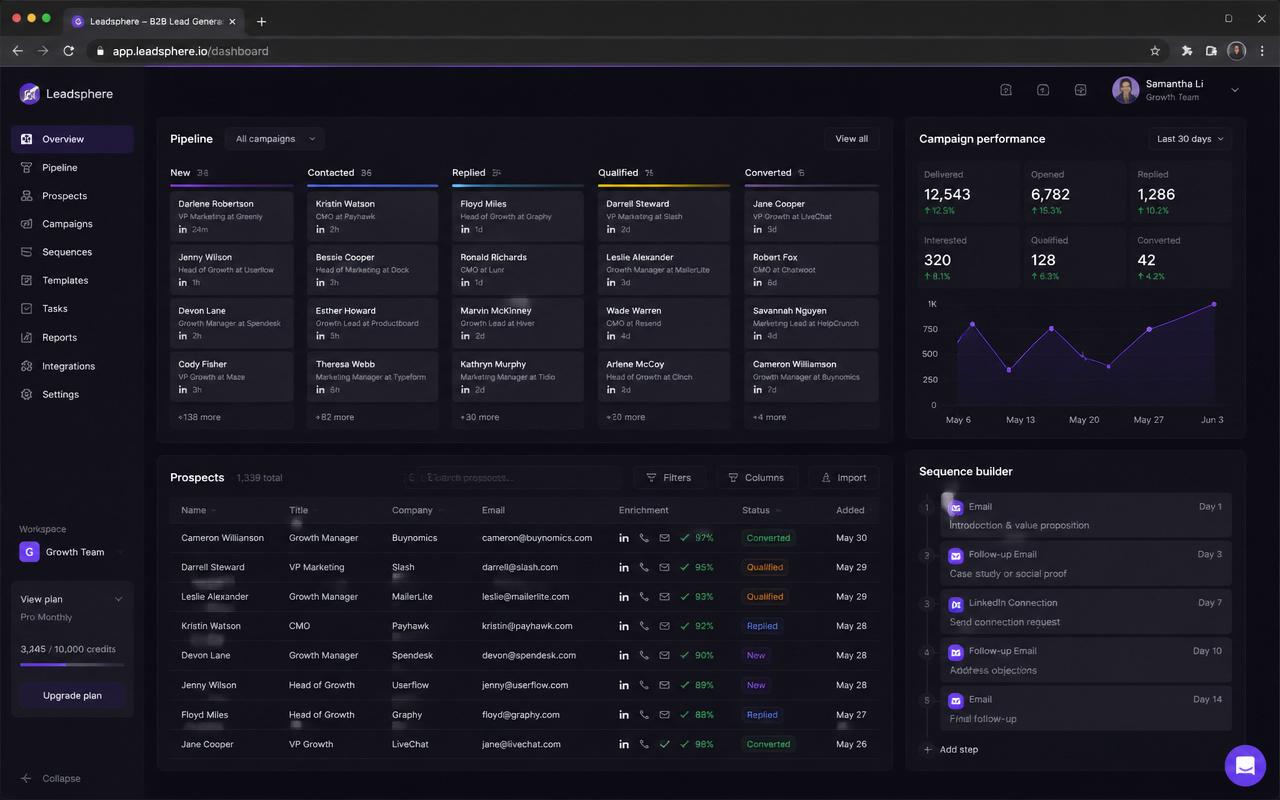This screenshot has height=800, width=1280.
Task: Click mail icon in Leslie Alexander's table row
Action: 664,597
